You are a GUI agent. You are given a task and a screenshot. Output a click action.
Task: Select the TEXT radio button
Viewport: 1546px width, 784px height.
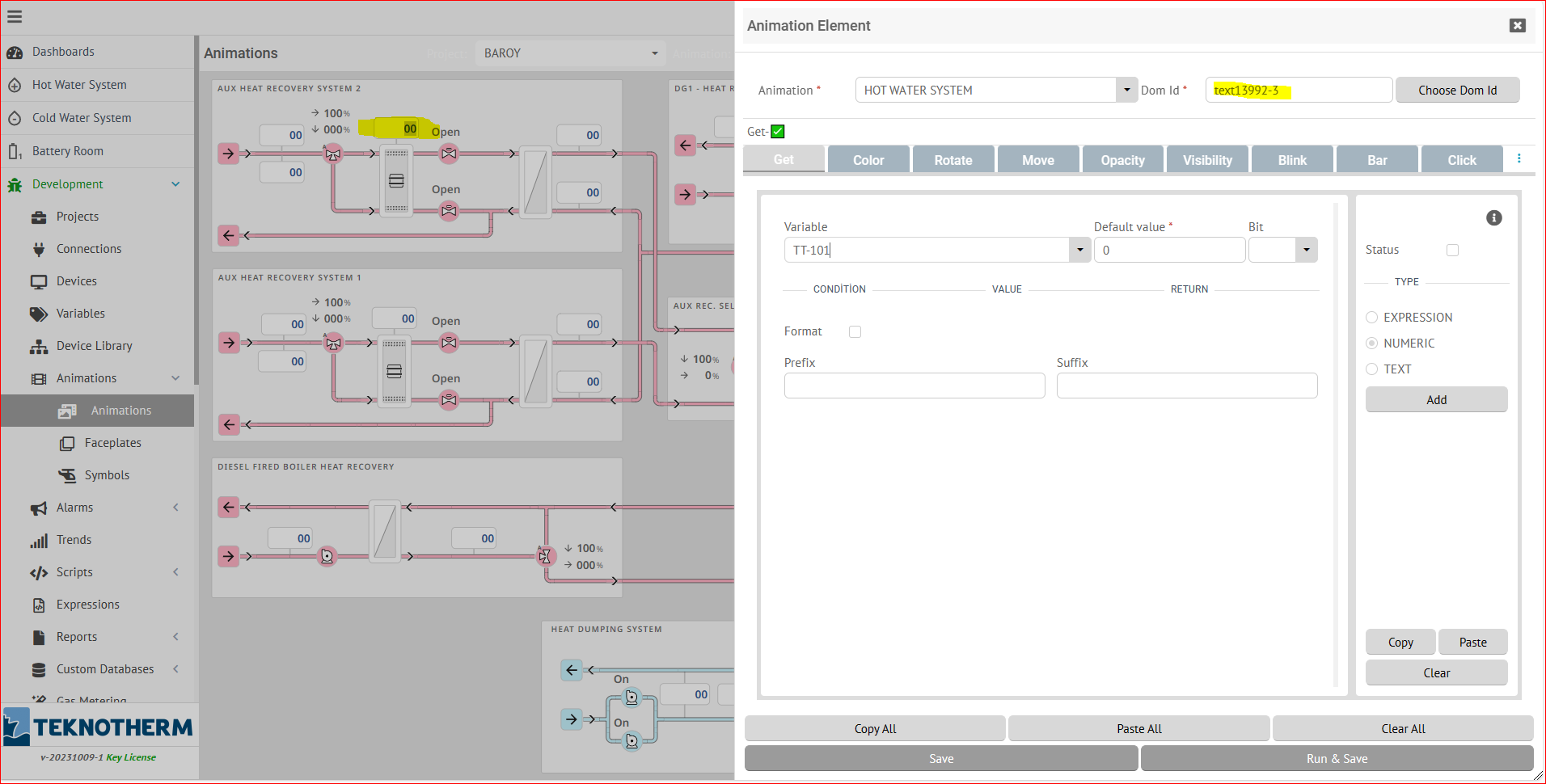click(1371, 369)
